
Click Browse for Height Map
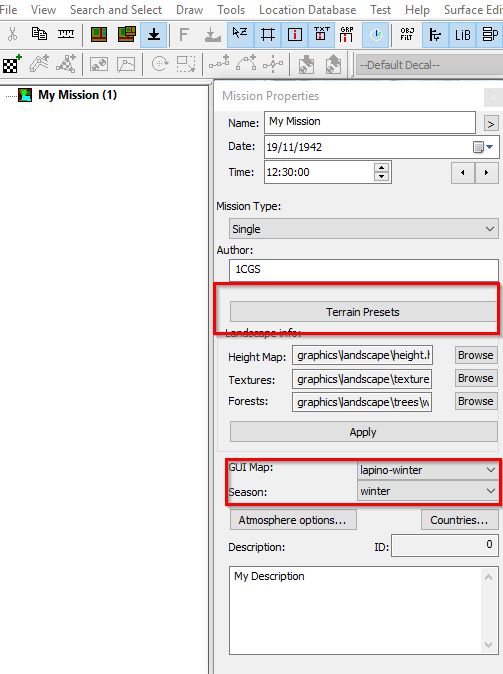tap(475, 355)
